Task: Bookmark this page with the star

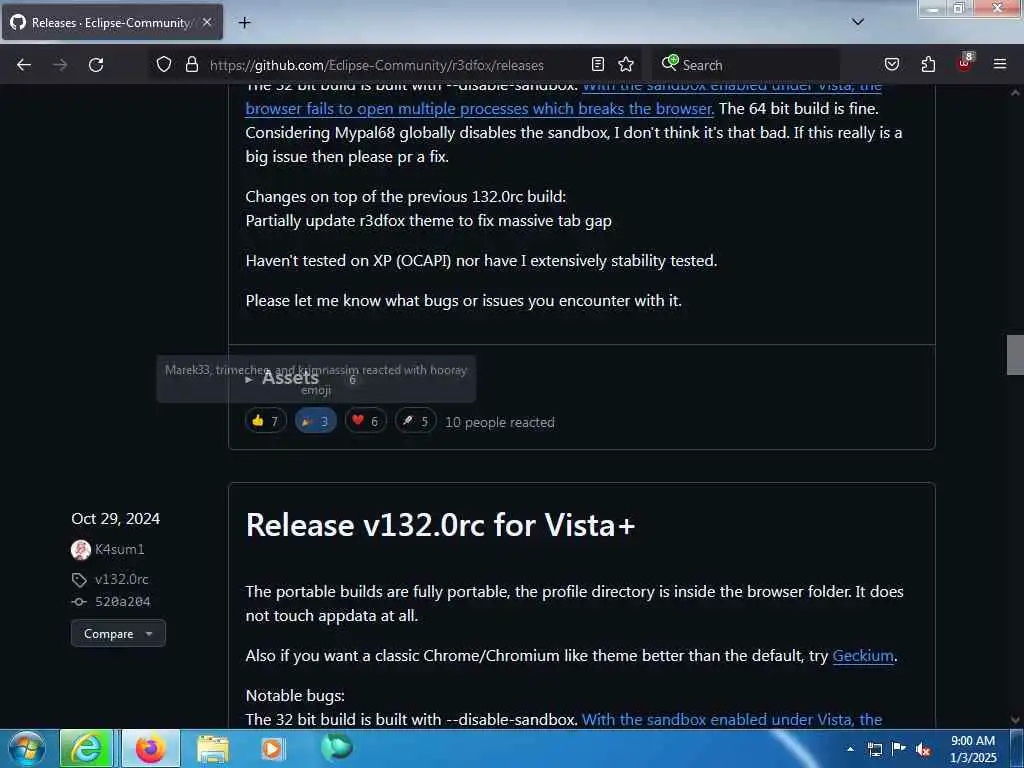Action: 626,64
